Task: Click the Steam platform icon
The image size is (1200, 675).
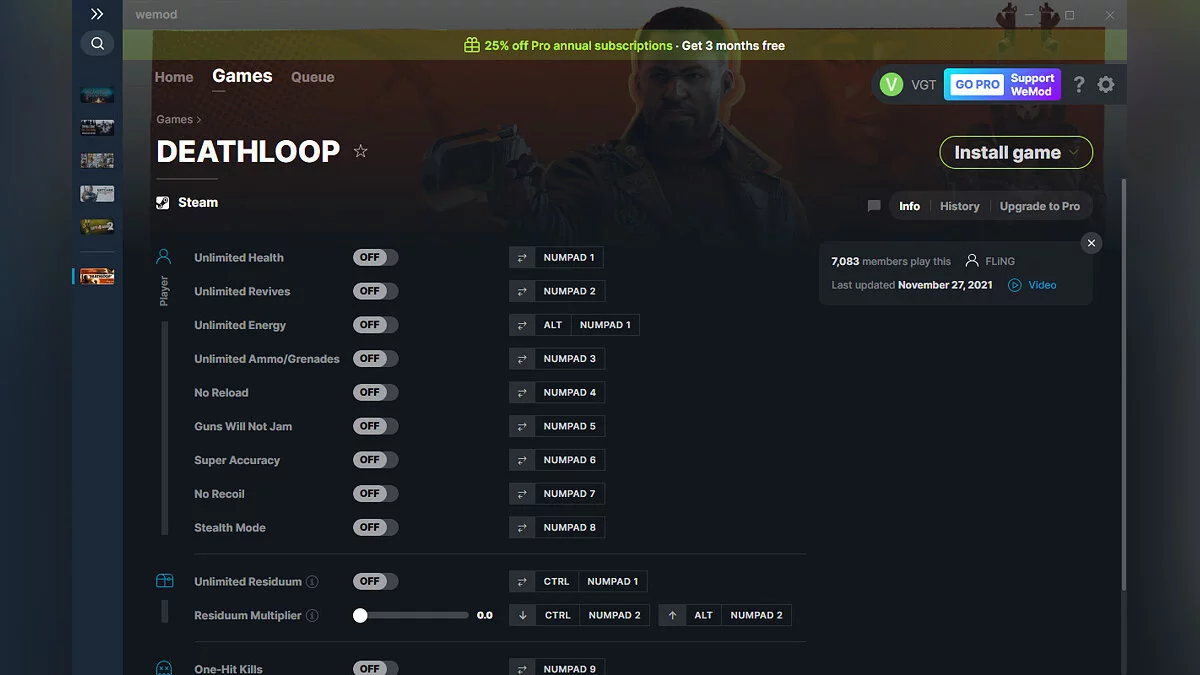Action: pyautogui.click(x=162, y=202)
